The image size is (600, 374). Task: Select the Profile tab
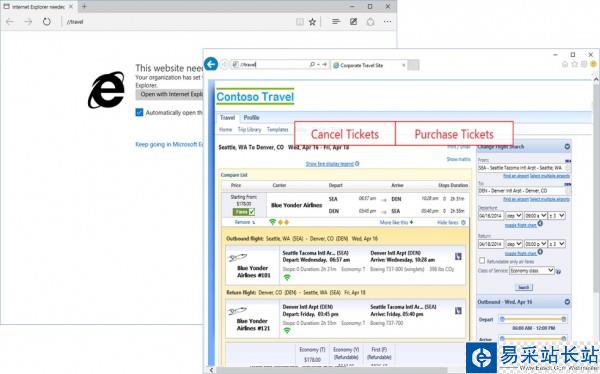(x=251, y=118)
